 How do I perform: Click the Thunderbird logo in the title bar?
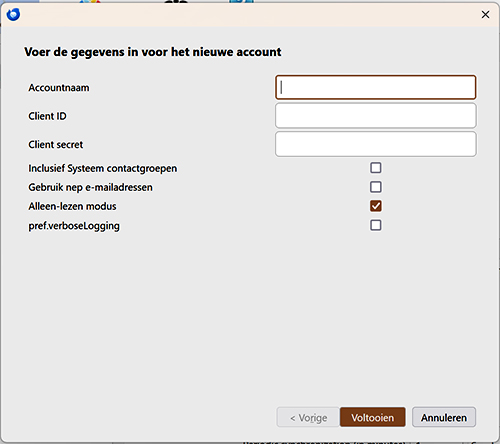click(x=13, y=14)
